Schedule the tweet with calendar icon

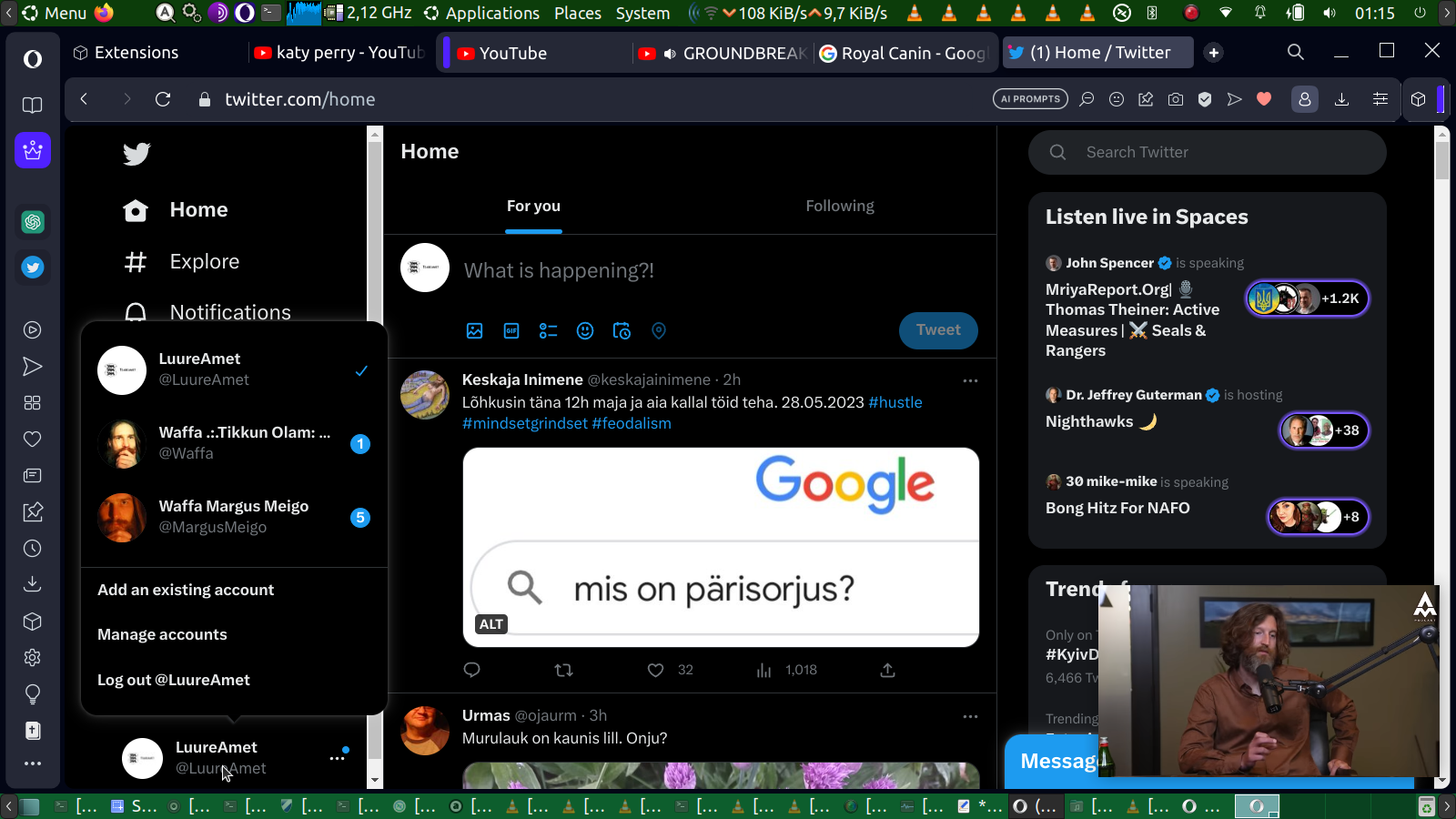click(x=622, y=331)
